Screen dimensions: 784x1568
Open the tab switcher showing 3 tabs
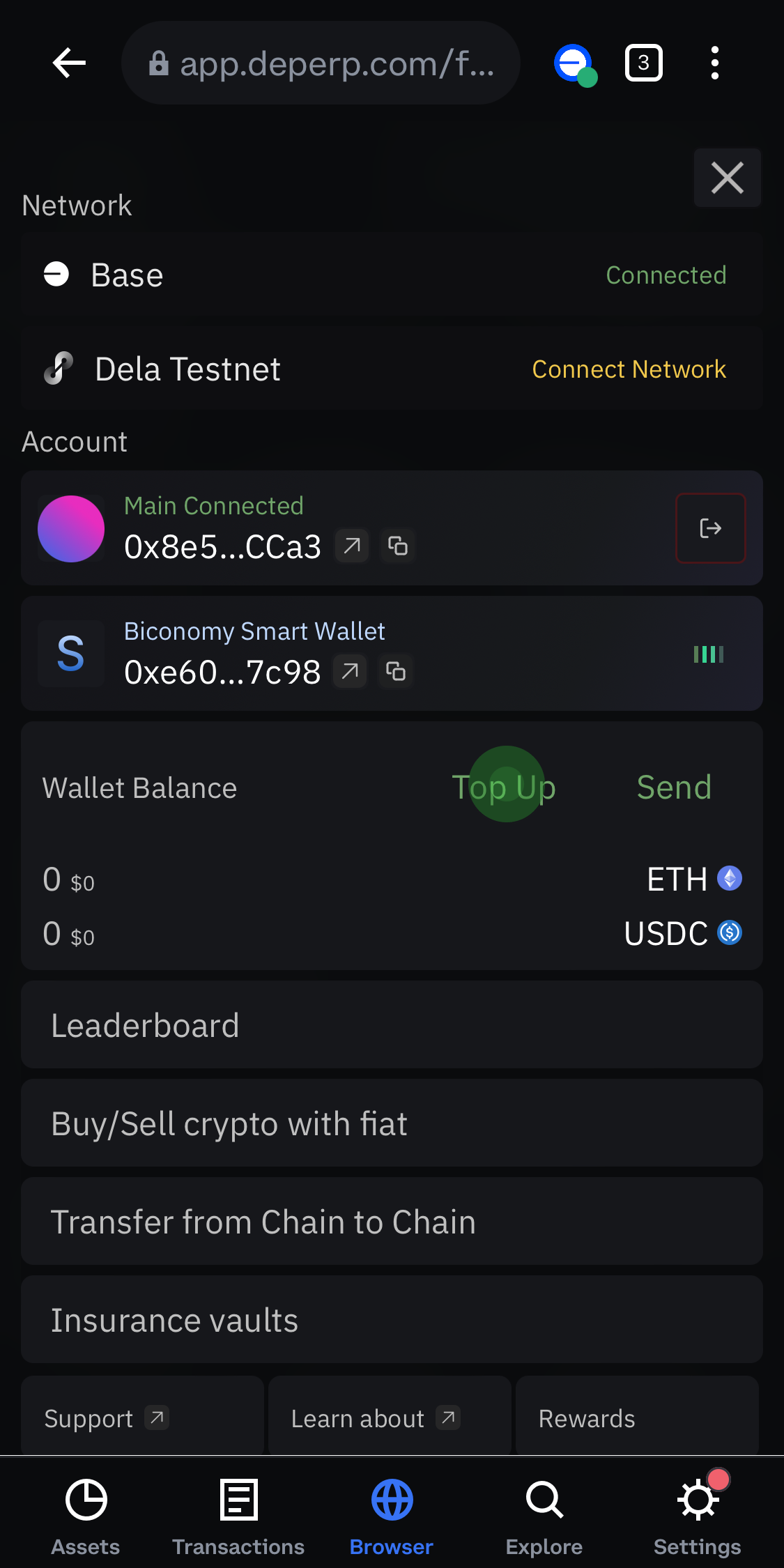pyautogui.click(x=643, y=63)
